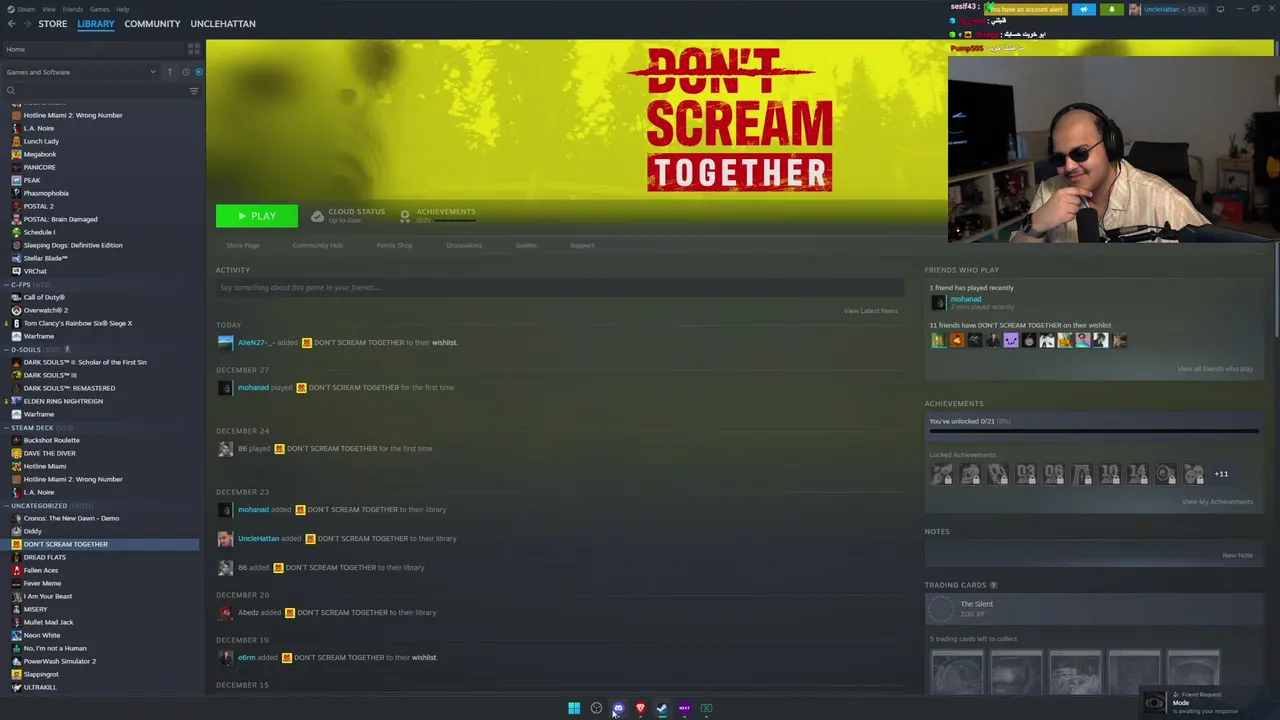The image size is (1280, 720).
Task: Open Cloud Status details
Action: pos(348,215)
